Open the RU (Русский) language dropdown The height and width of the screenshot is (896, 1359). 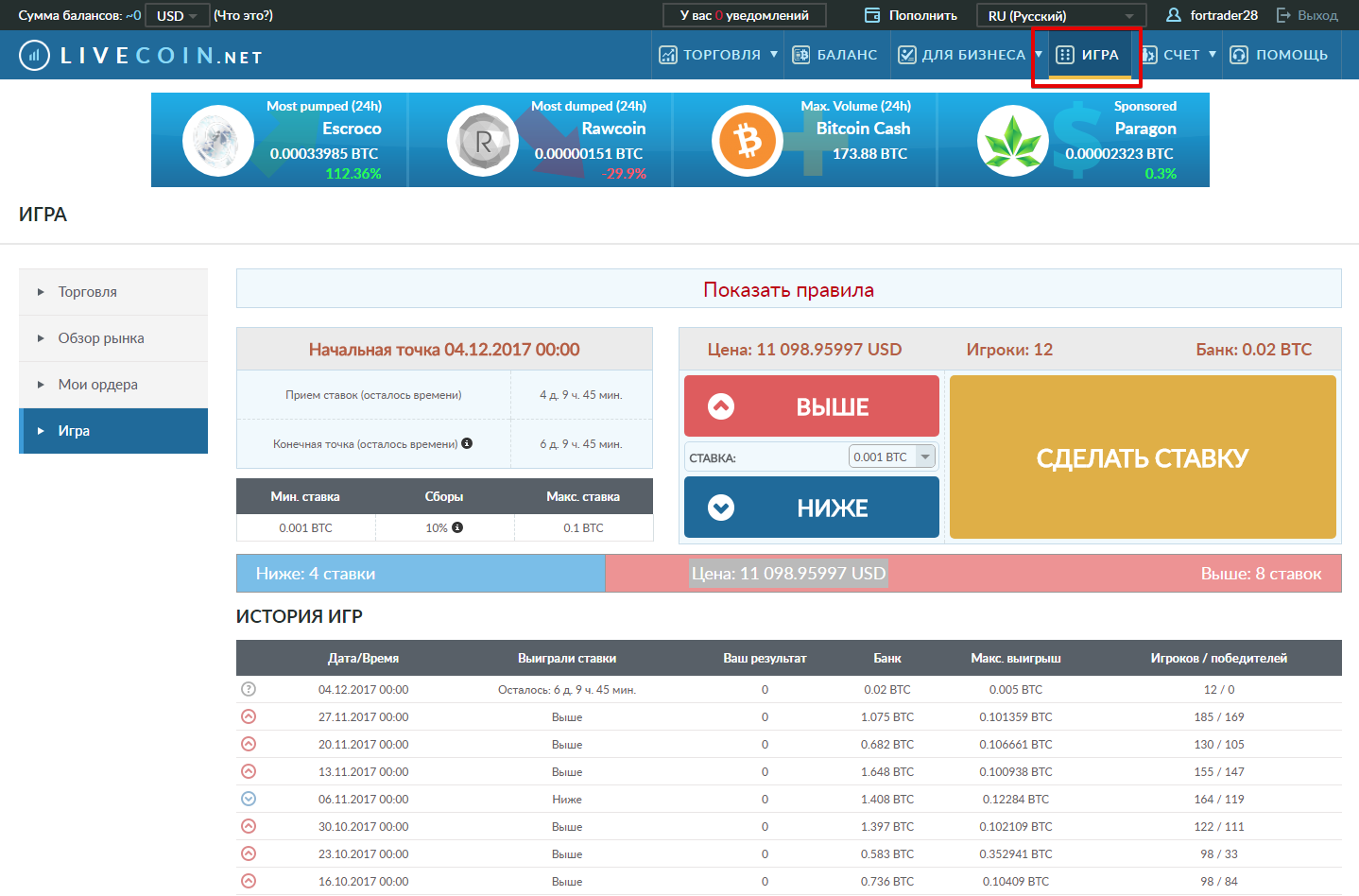[1061, 15]
